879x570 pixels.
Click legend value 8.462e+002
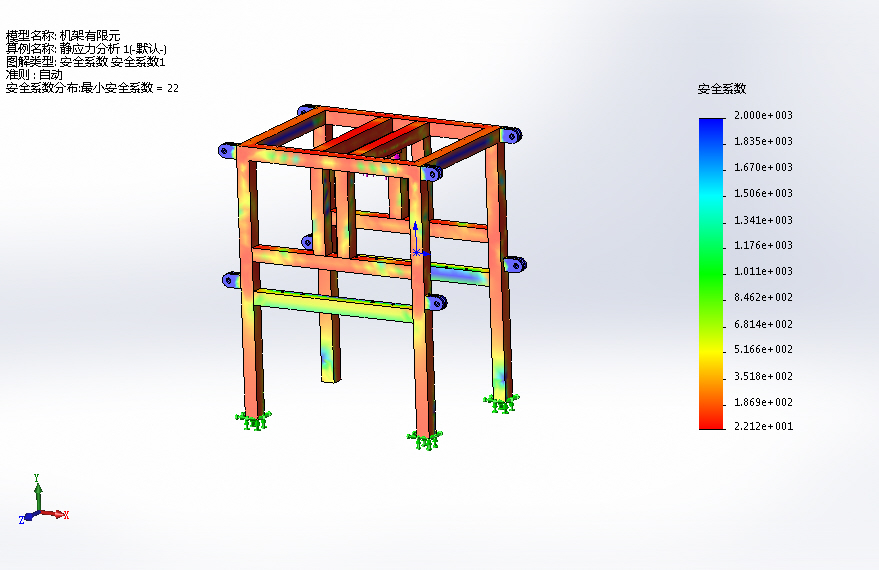763,297
